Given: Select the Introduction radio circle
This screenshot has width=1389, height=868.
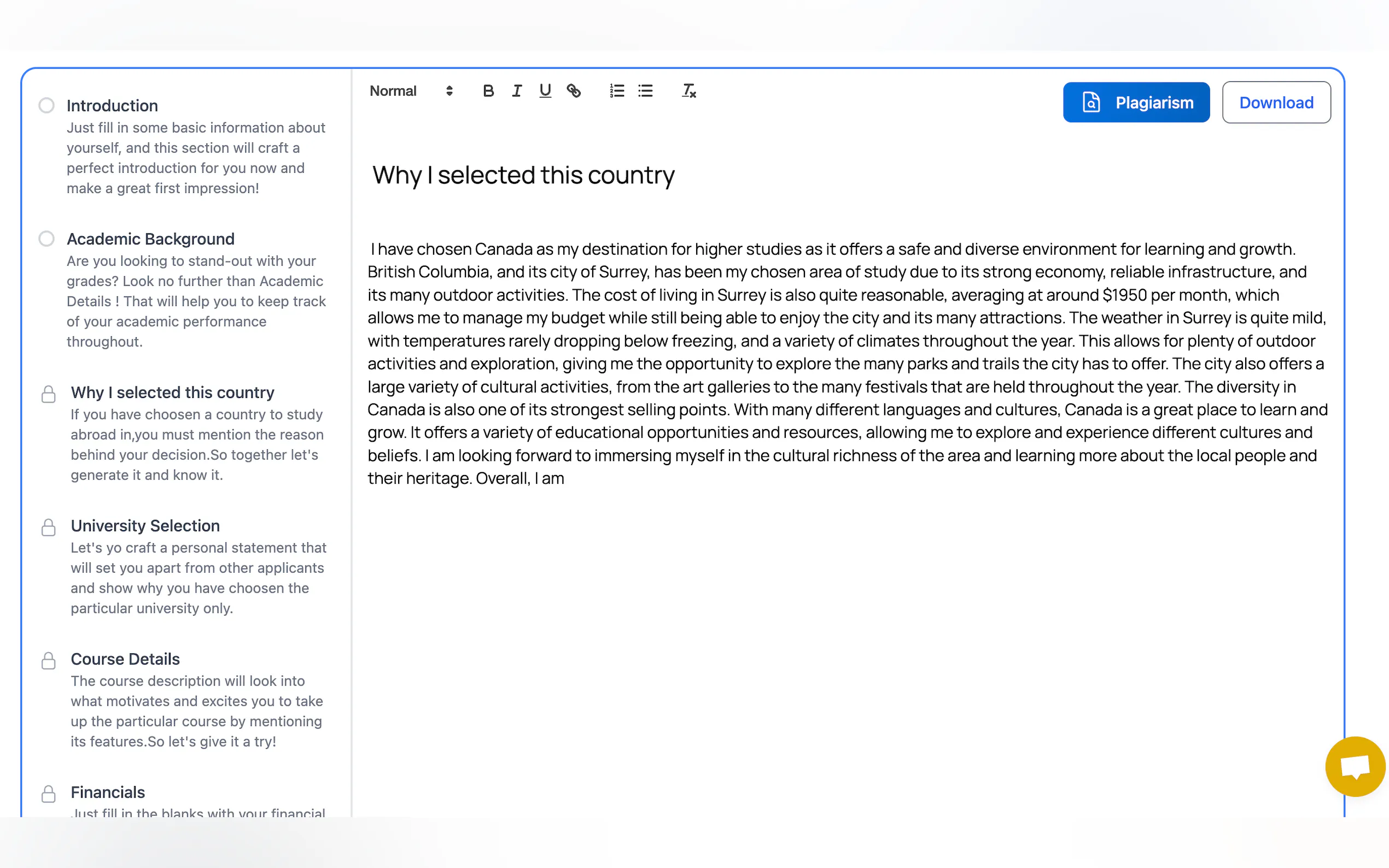Looking at the screenshot, I should [46, 105].
